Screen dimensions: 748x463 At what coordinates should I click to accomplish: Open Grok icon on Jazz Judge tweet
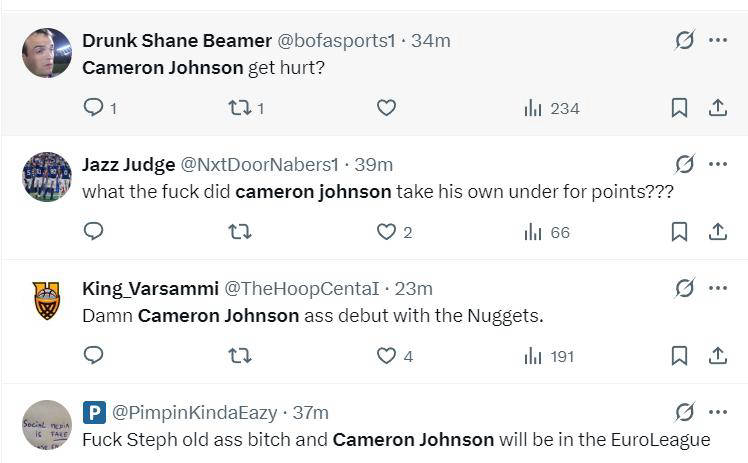click(x=684, y=164)
